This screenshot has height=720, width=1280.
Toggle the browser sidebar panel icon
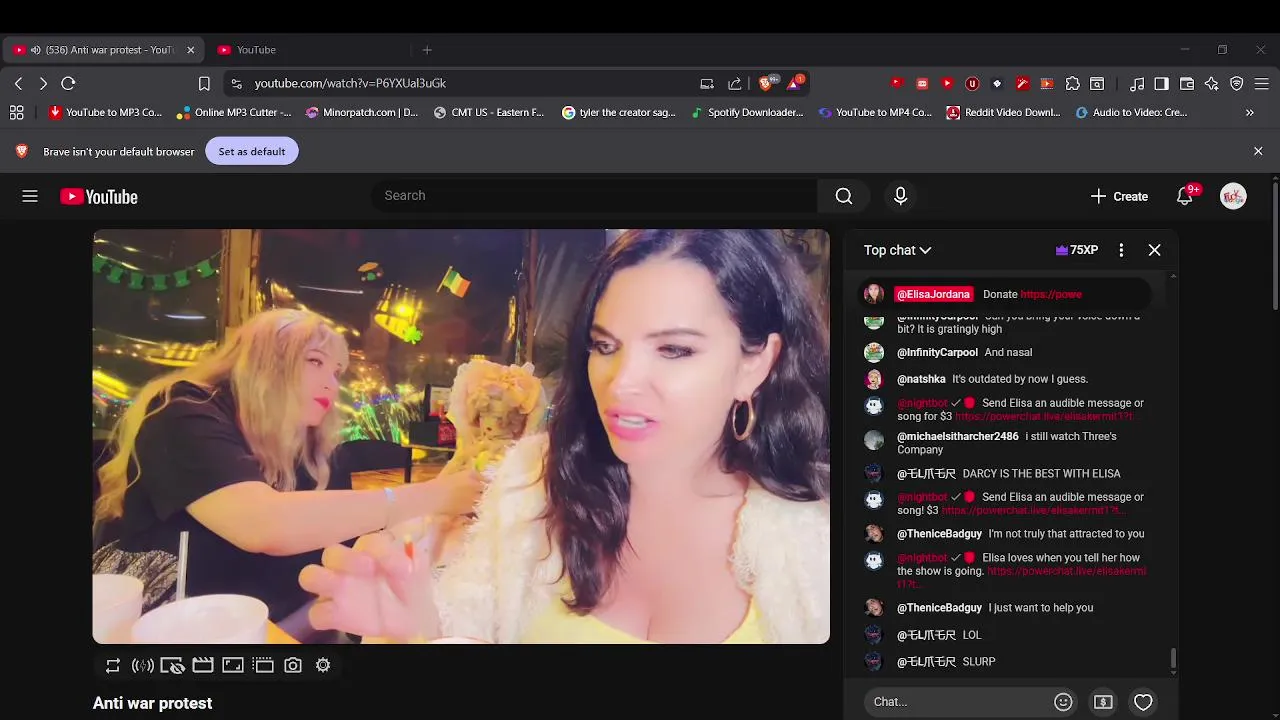[x=1161, y=83]
